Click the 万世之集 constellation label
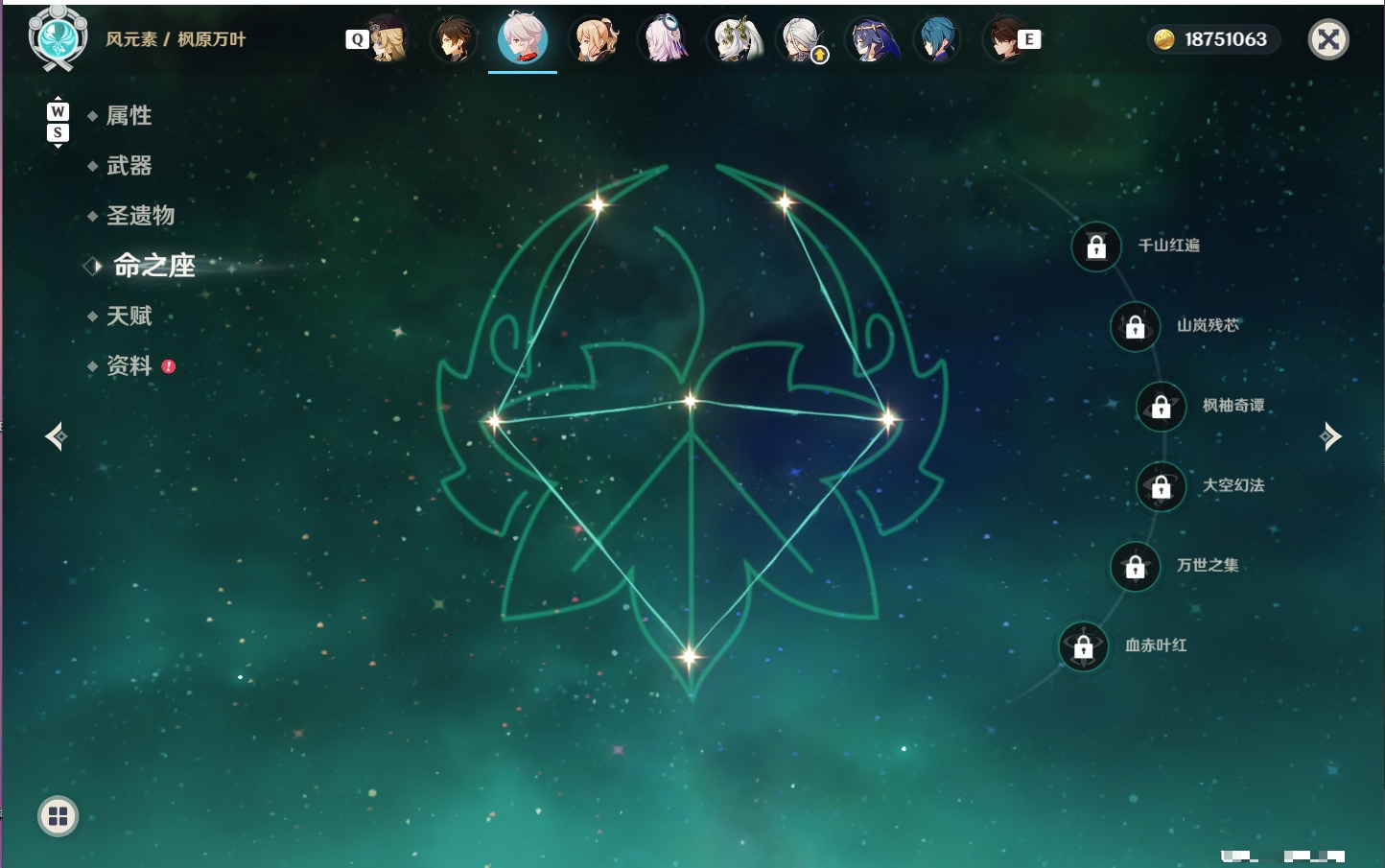Viewport: 1385px width, 868px height. 1209,565
